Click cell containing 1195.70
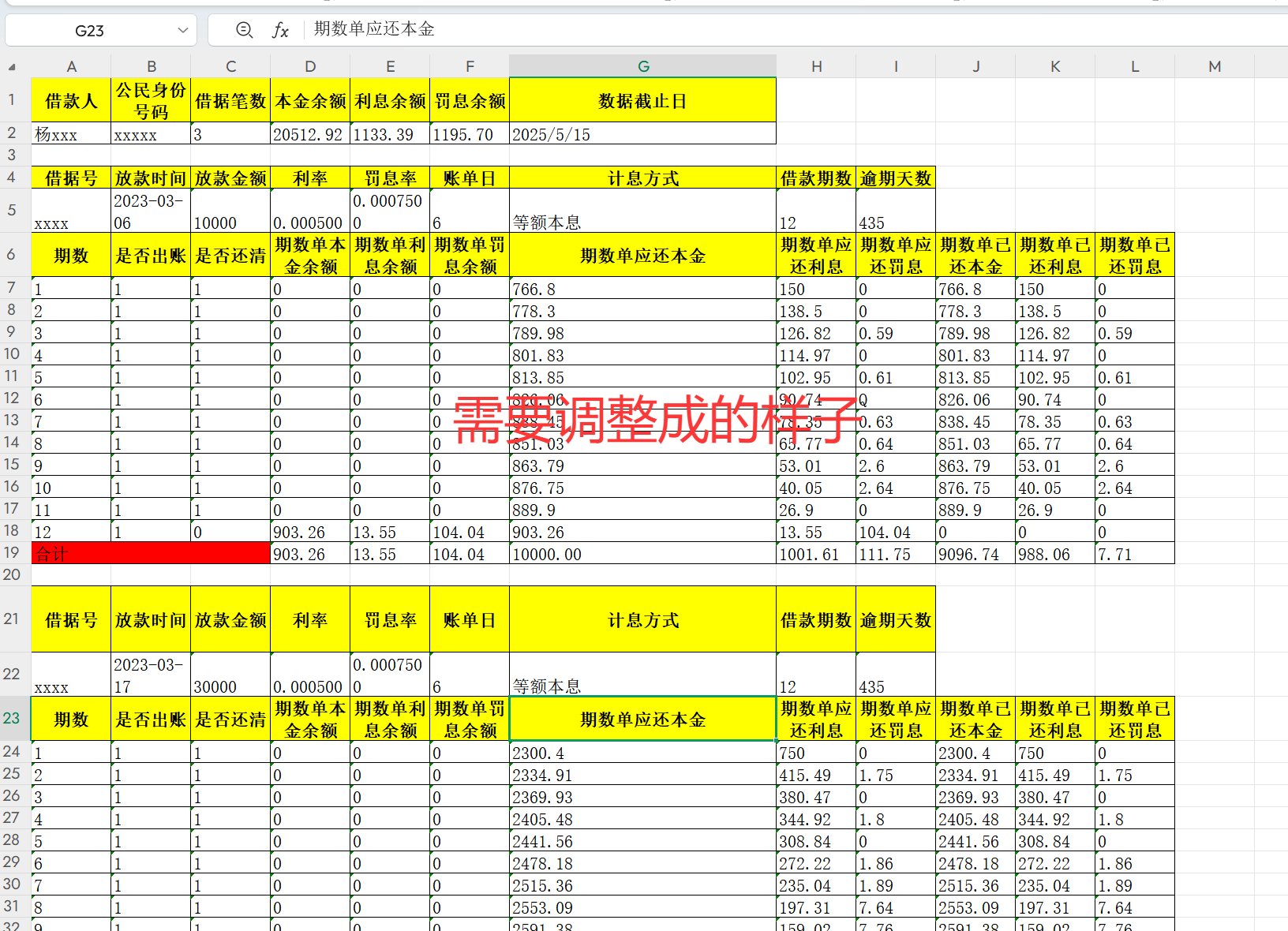 pyautogui.click(x=470, y=133)
